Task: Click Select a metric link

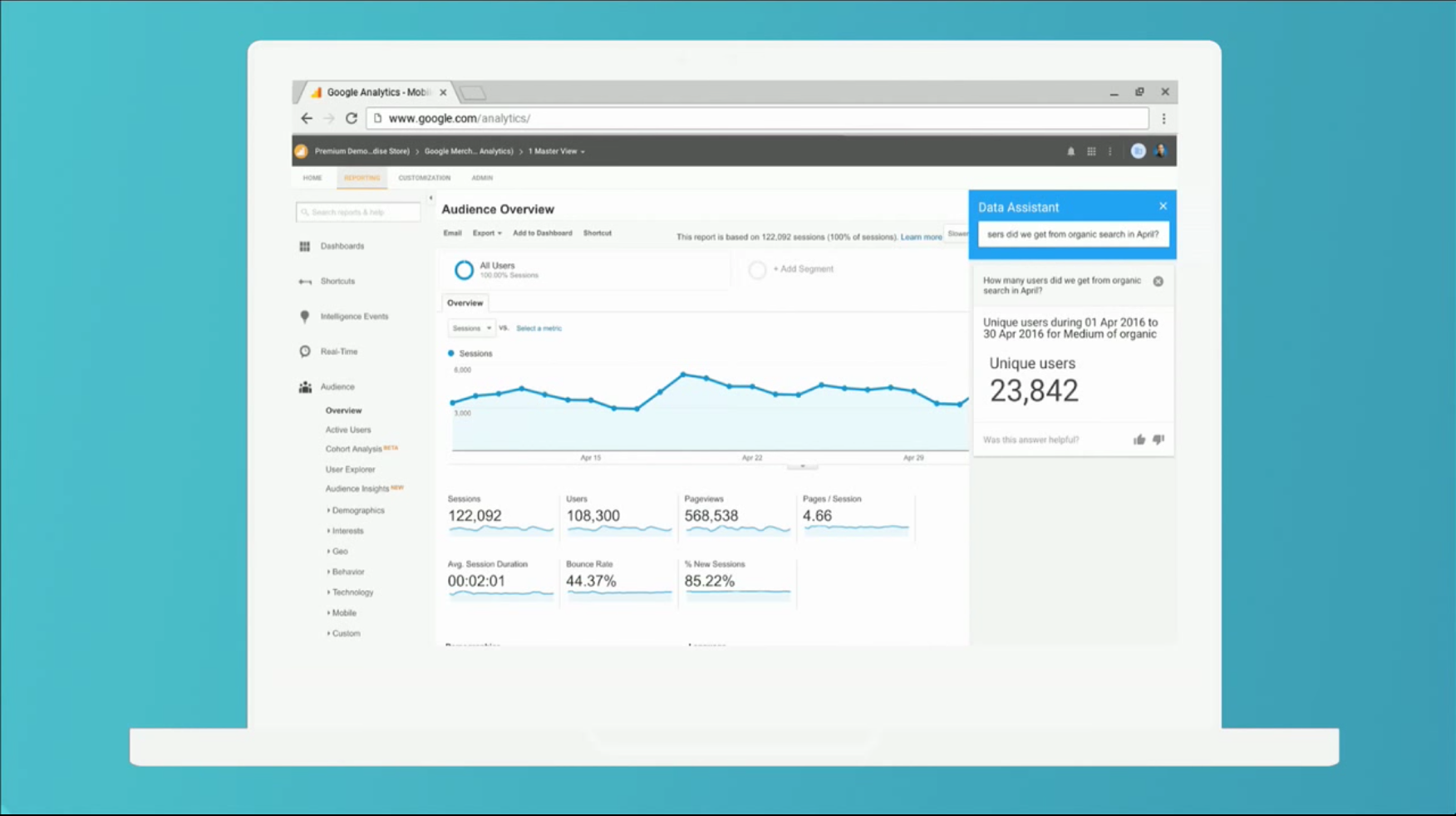Action: (539, 328)
